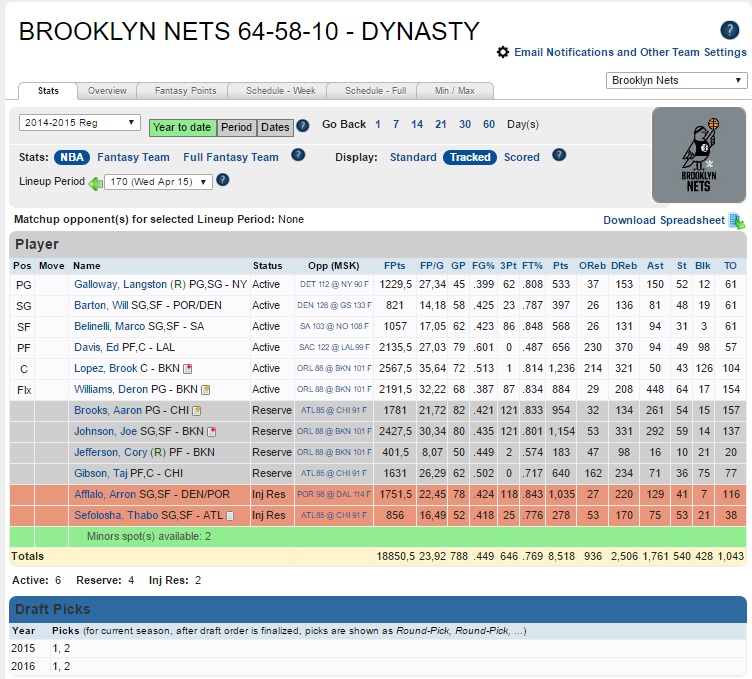752x679 pixels.
Task: Open Gibson, Taj player link
Action: 101,474
